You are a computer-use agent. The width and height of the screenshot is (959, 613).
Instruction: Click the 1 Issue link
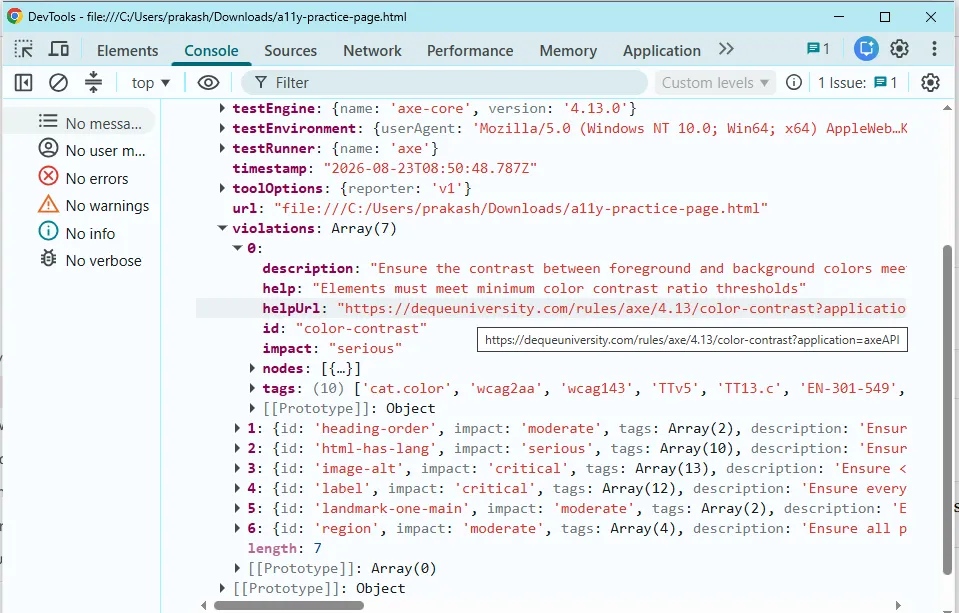(857, 83)
